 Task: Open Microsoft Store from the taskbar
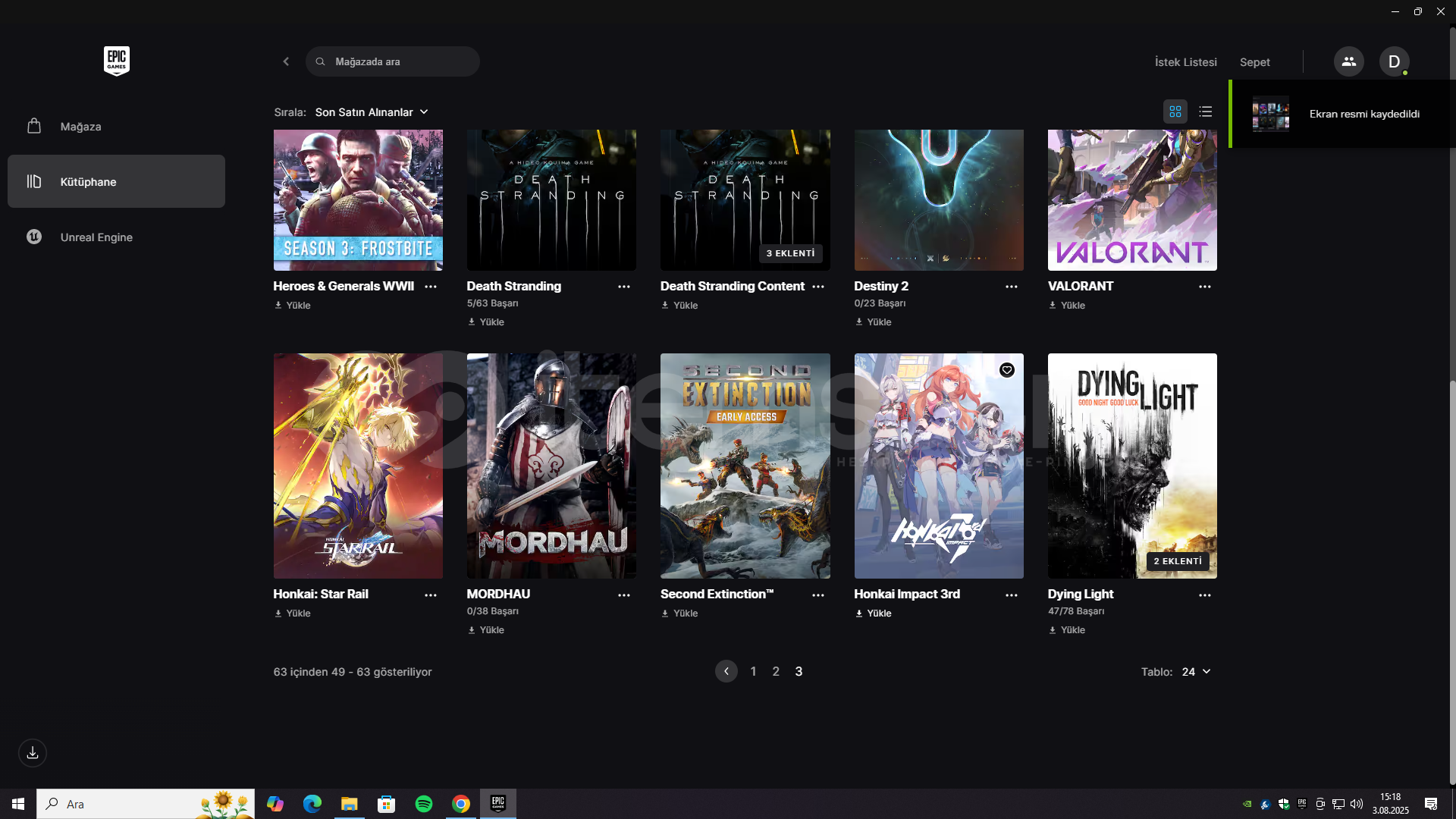point(387,804)
